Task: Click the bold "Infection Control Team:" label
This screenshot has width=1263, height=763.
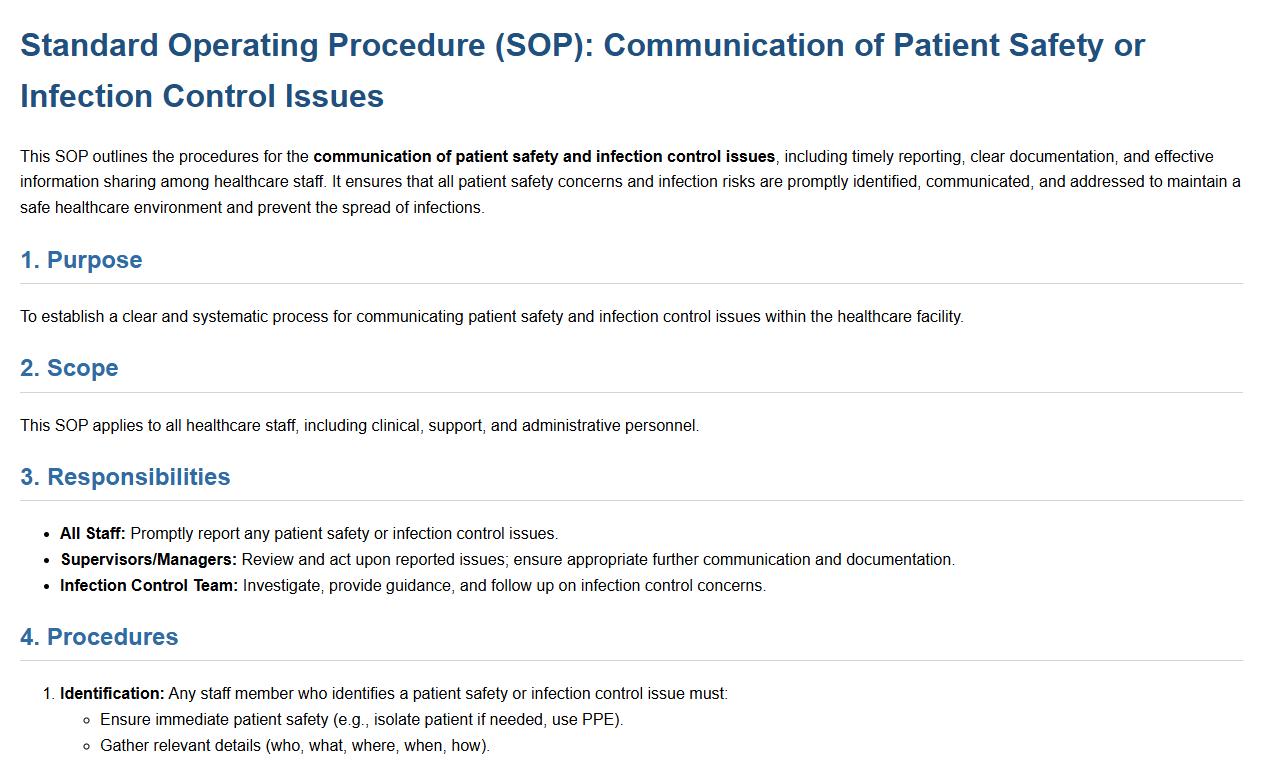Action: tap(149, 585)
